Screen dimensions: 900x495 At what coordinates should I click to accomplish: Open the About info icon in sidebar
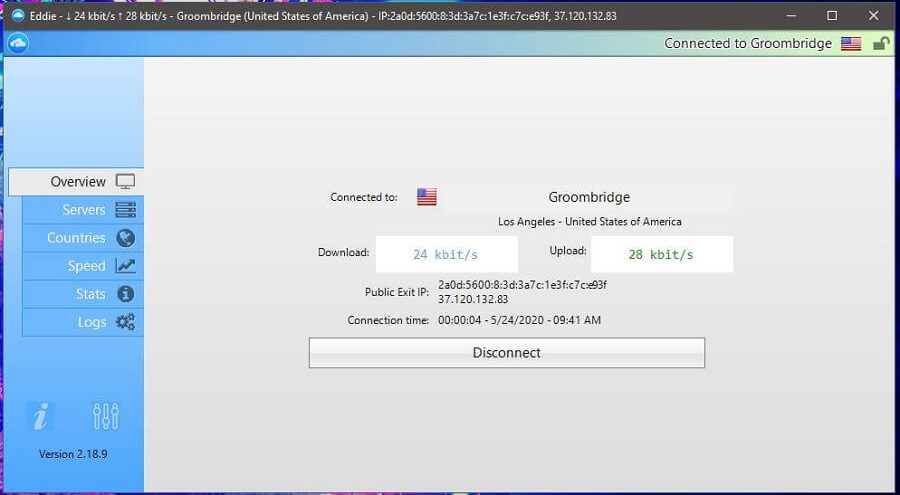[x=41, y=416]
